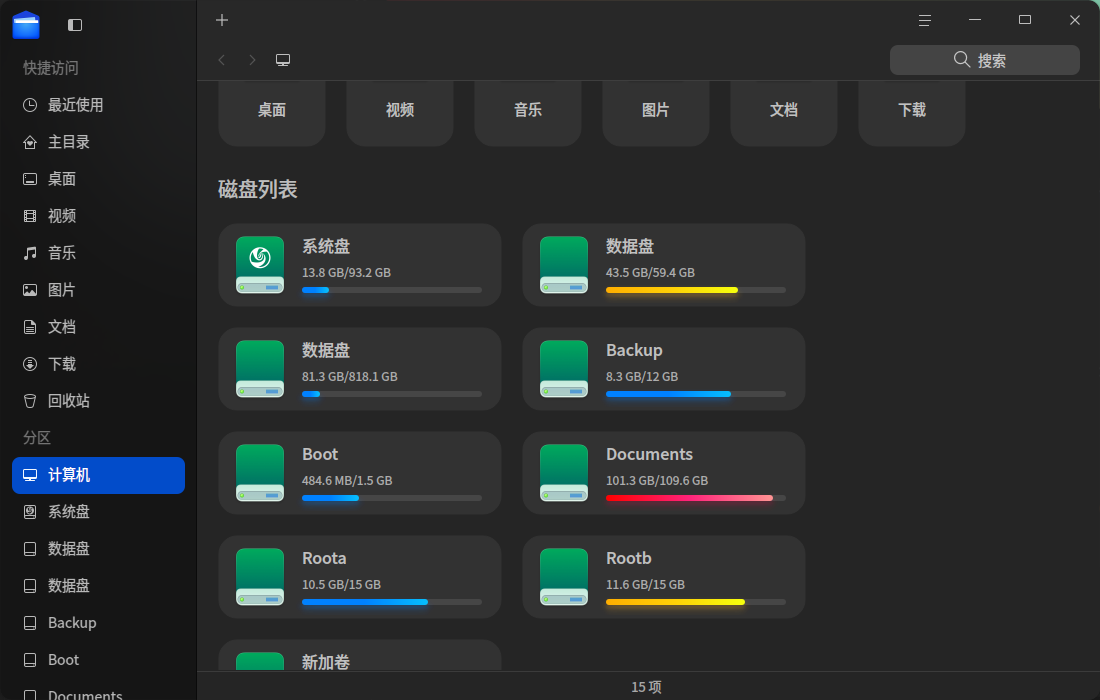Click the 13.8 GB/93.2 GB text

[346, 273]
